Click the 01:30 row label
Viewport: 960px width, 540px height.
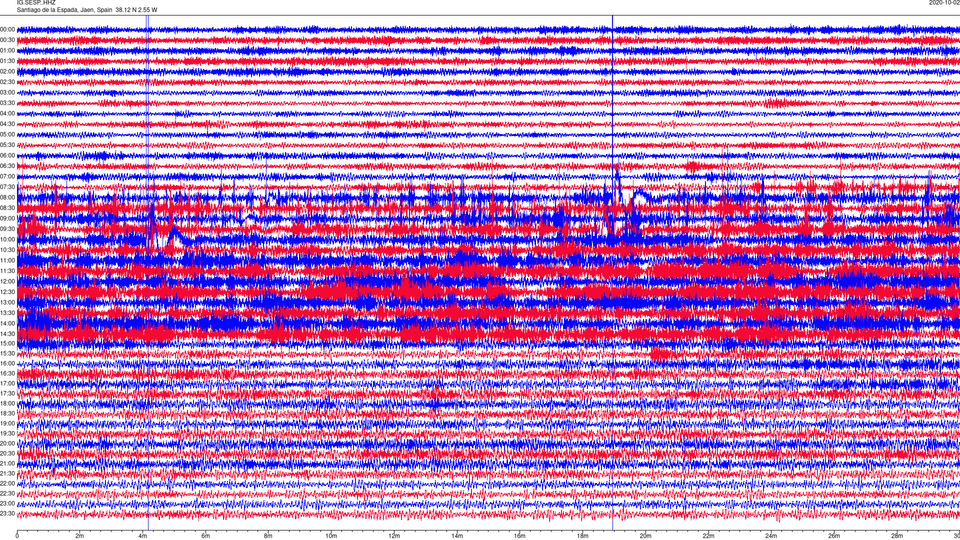(7, 61)
